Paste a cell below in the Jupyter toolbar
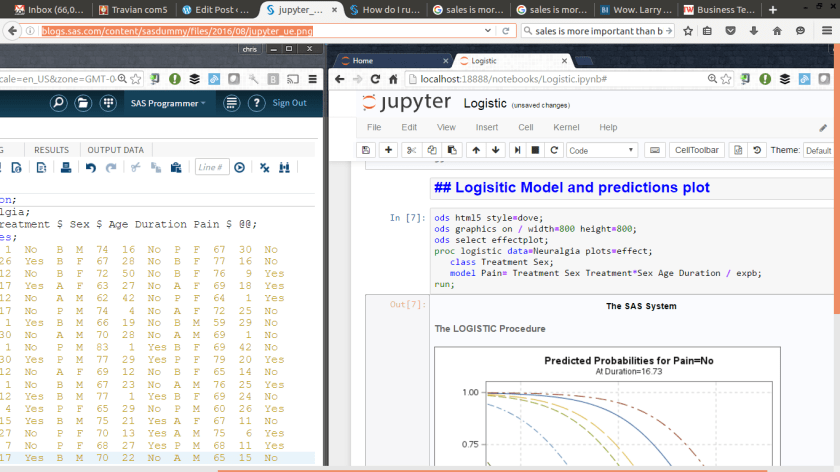 452,151
